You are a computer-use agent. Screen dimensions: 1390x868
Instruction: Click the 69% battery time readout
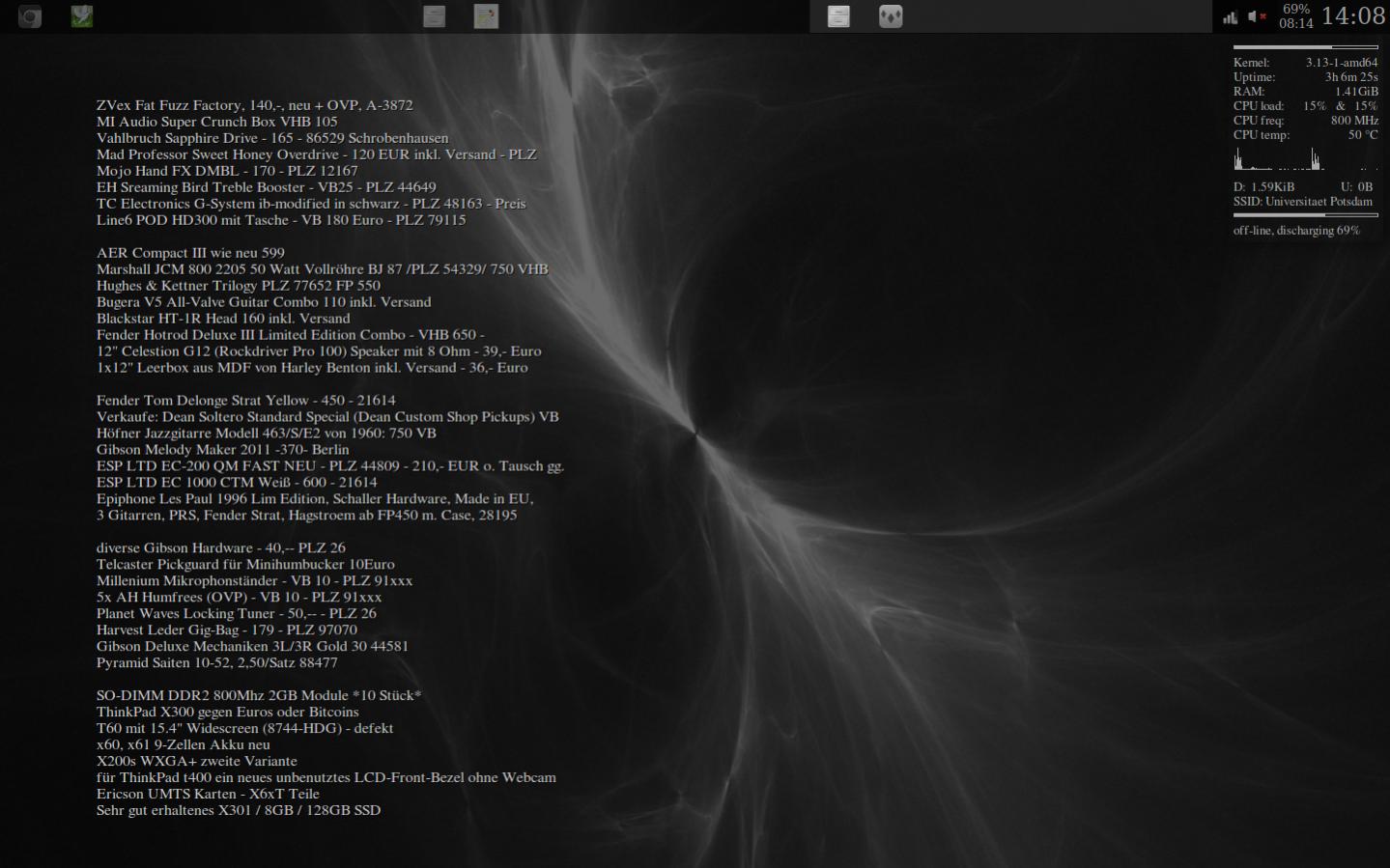click(x=1296, y=16)
